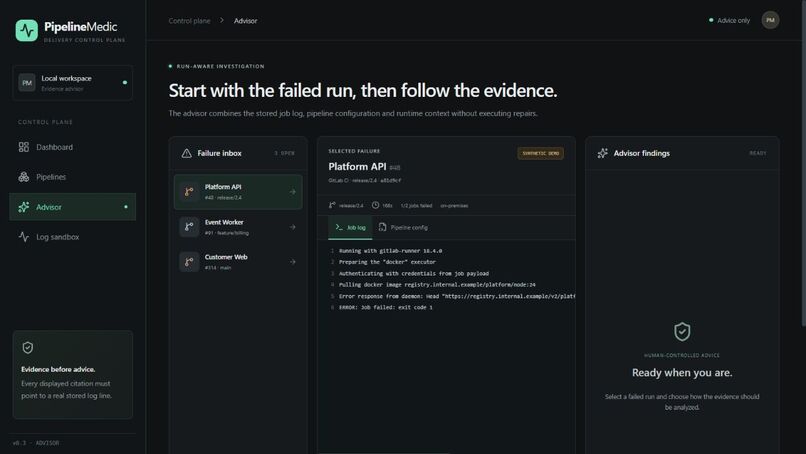Click the Pipelines stacked-boxes icon
The width and height of the screenshot is (806, 454).
pyautogui.click(x=24, y=177)
